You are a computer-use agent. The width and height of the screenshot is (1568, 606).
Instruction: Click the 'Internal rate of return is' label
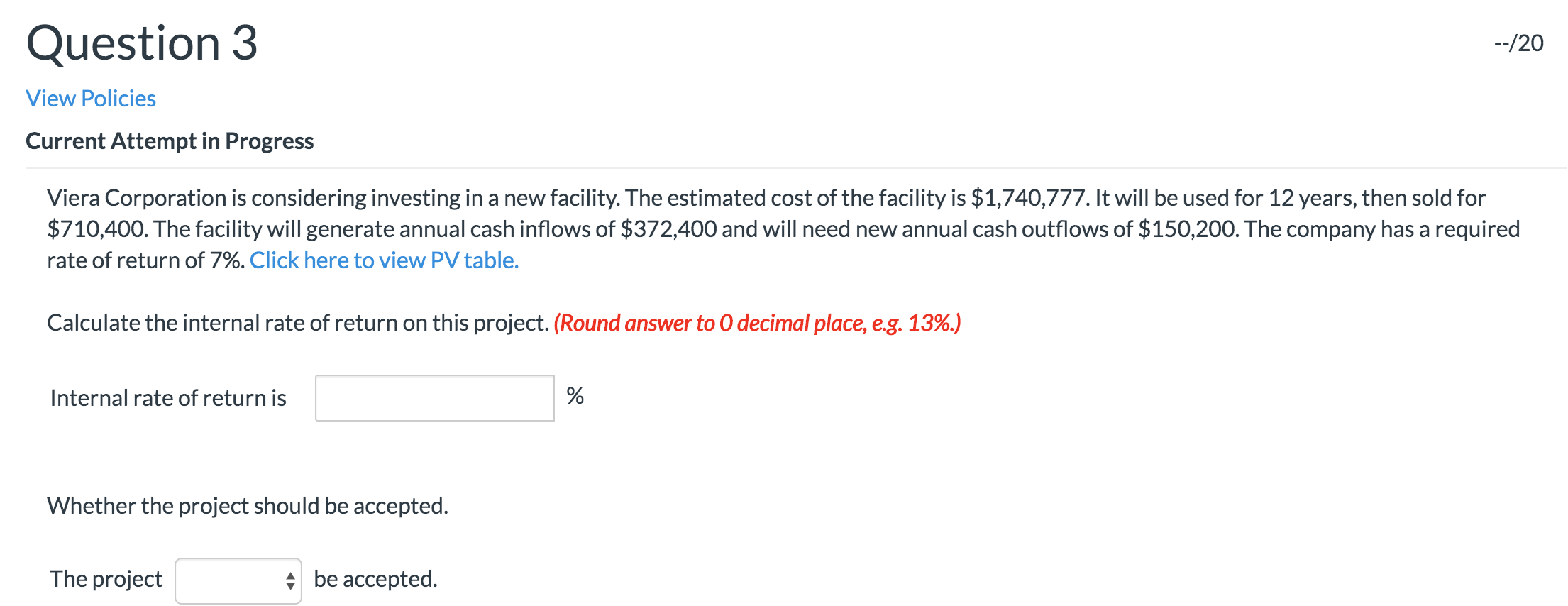click(167, 397)
